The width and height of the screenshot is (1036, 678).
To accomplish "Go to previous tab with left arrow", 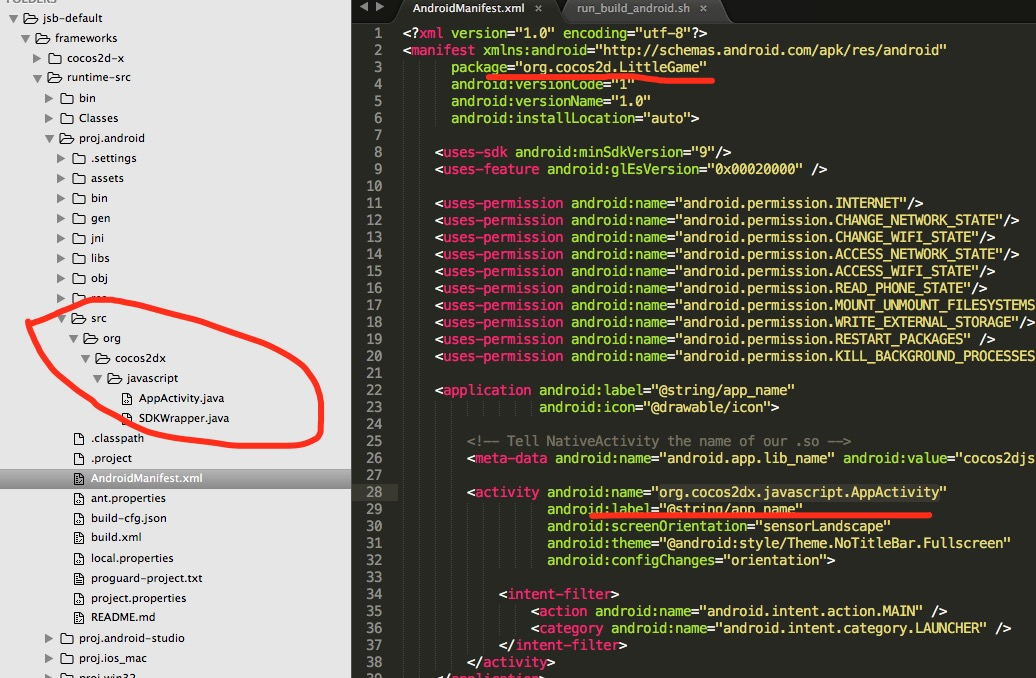I will tap(364, 7).
